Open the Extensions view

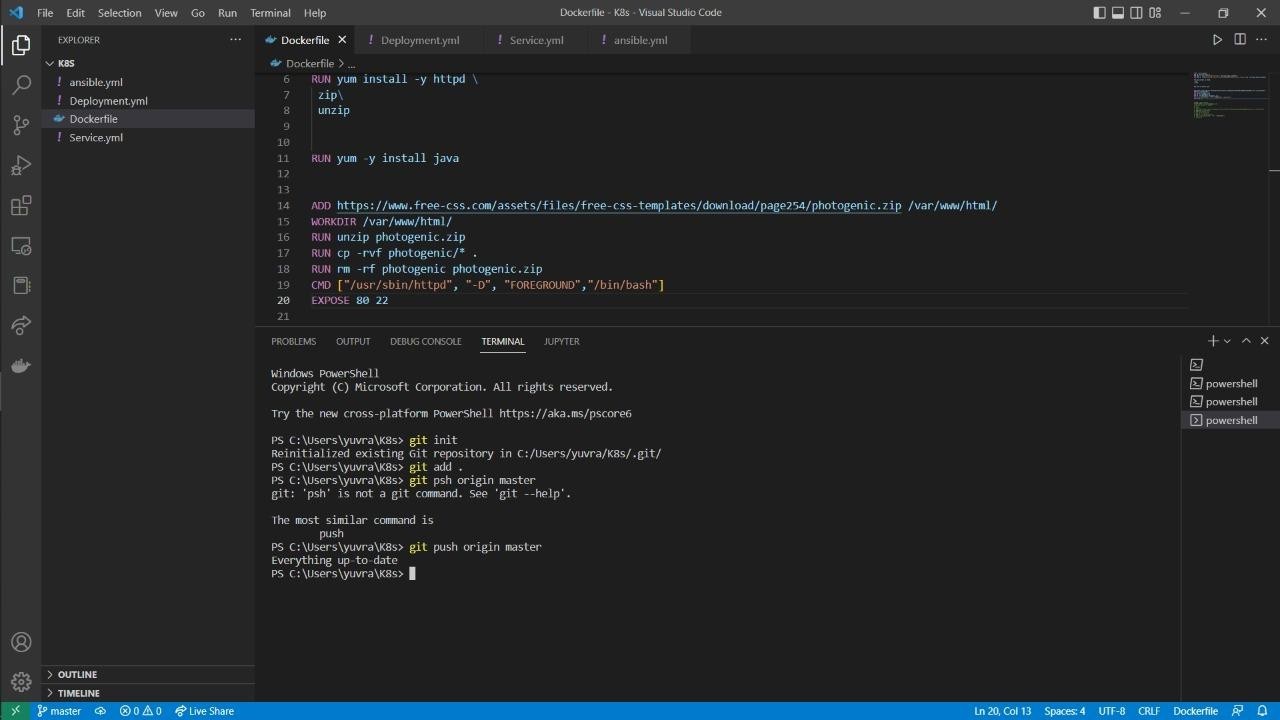click(x=21, y=205)
